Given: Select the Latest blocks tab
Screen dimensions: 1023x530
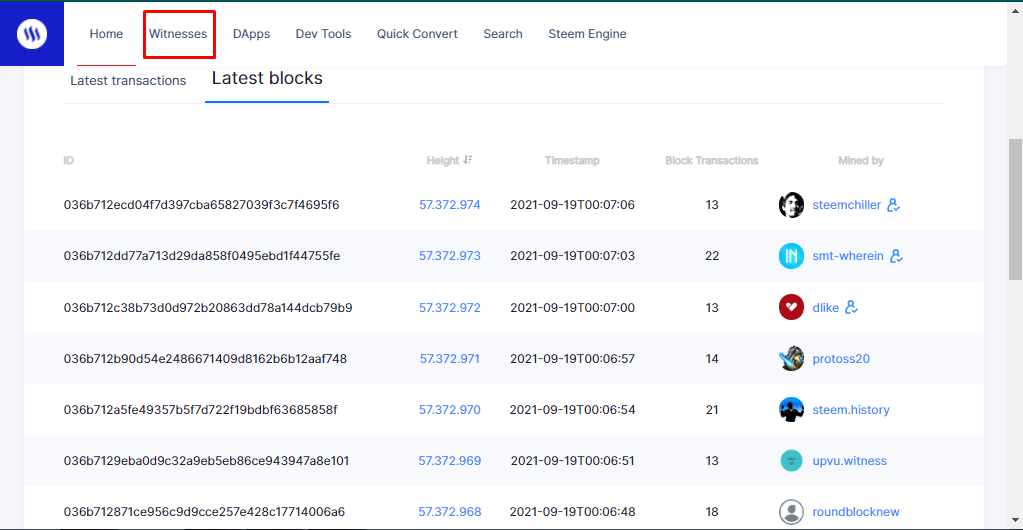Looking at the screenshot, I should coord(267,79).
